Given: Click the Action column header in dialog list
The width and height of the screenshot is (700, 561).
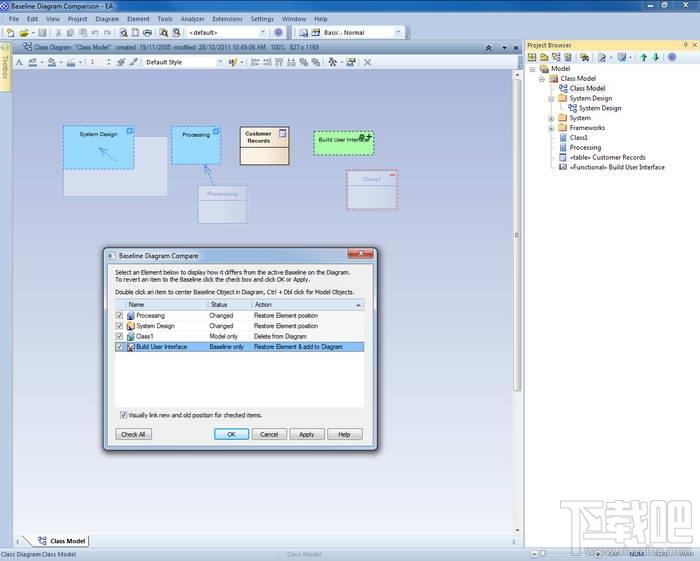Looking at the screenshot, I should (308, 304).
